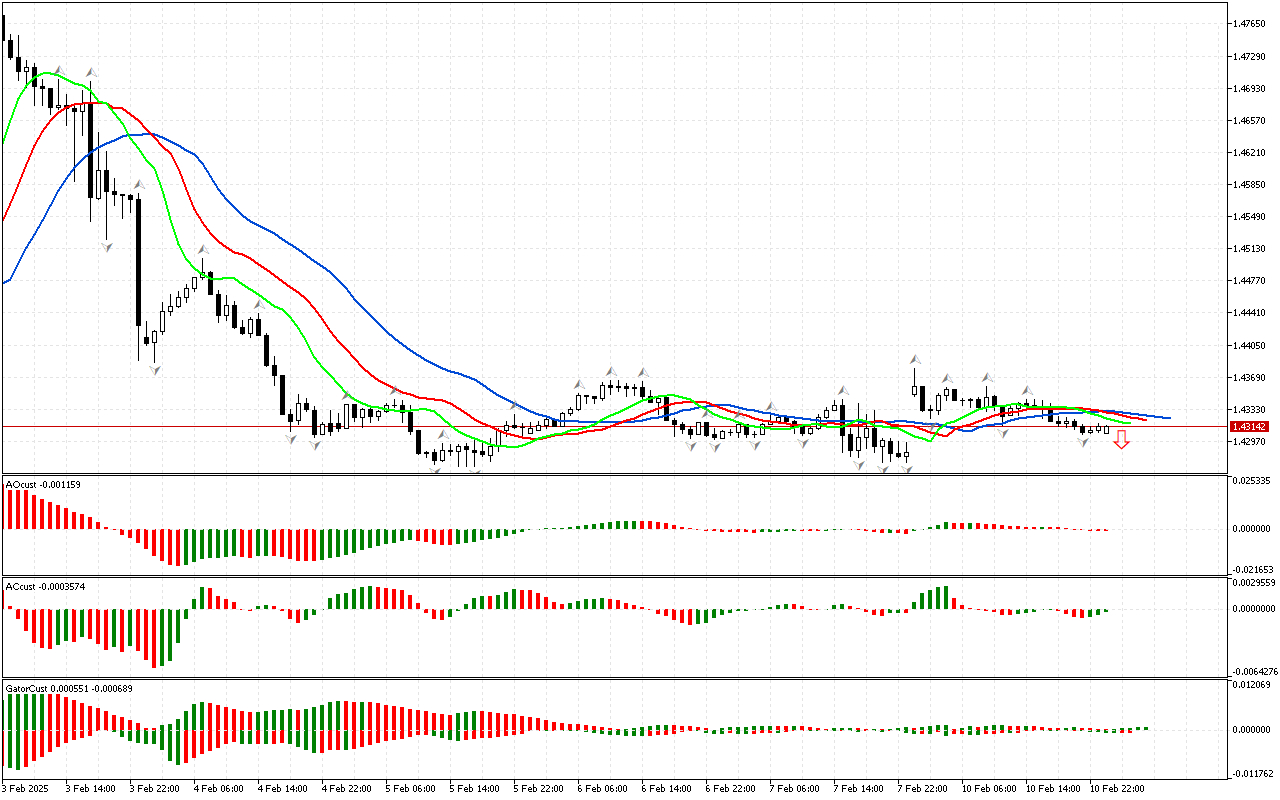
Task: Select the 4 Feb 06:00 time label
Action: (x=218, y=788)
